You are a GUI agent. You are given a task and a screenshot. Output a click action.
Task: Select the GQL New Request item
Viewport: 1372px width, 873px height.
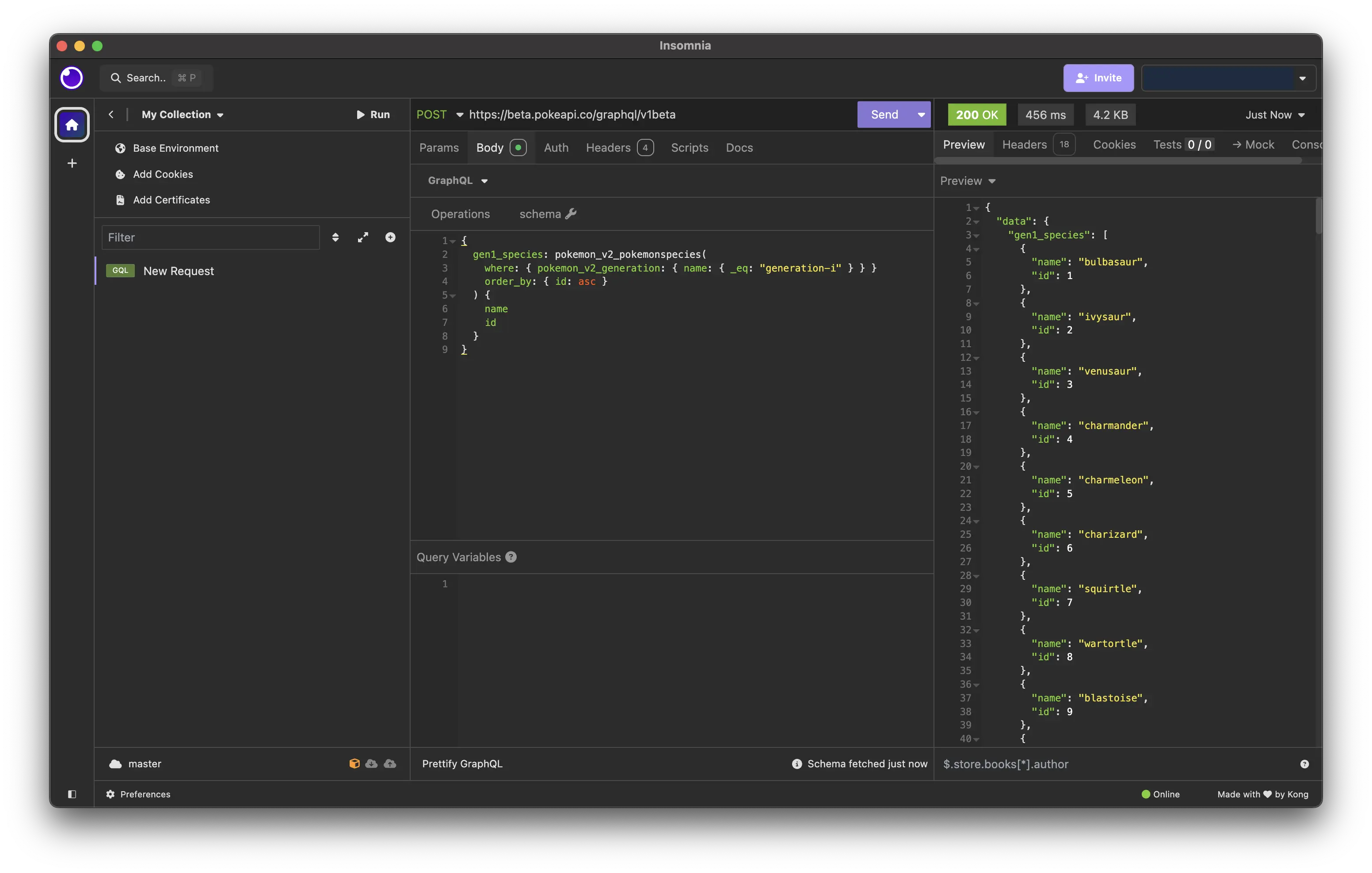(252, 271)
